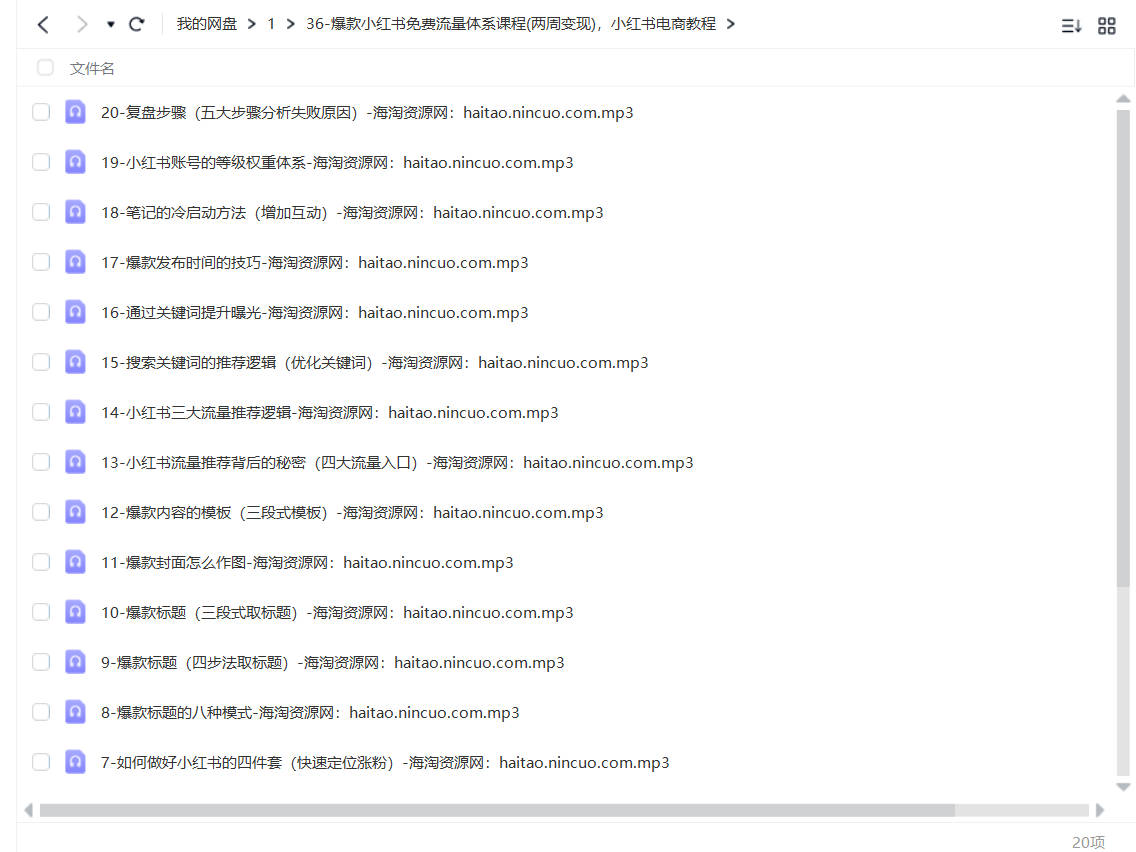Sort by the 文件名 column header
The width and height of the screenshot is (1136, 852).
92,68
